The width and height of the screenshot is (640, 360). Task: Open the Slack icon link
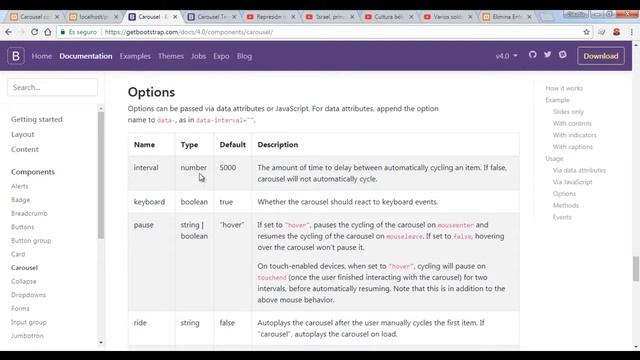click(x=562, y=55)
